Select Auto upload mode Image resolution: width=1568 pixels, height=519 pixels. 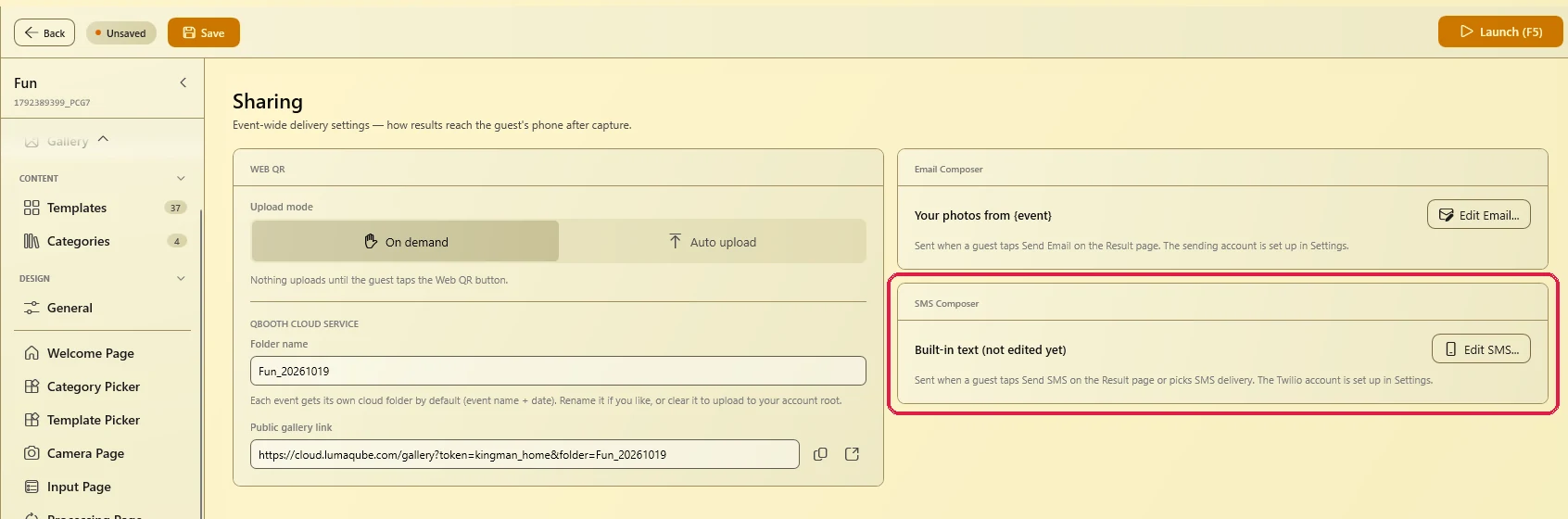coord(713,242)
